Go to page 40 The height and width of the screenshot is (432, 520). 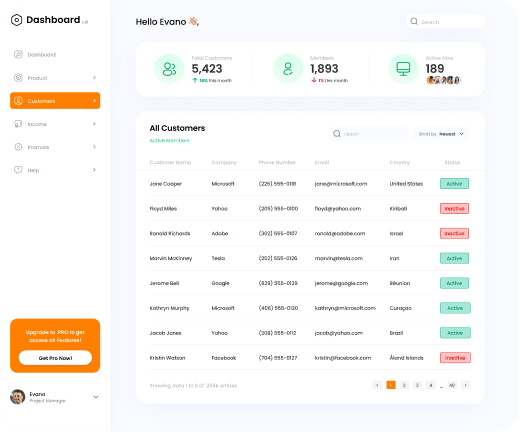click(x=452, y=385)
